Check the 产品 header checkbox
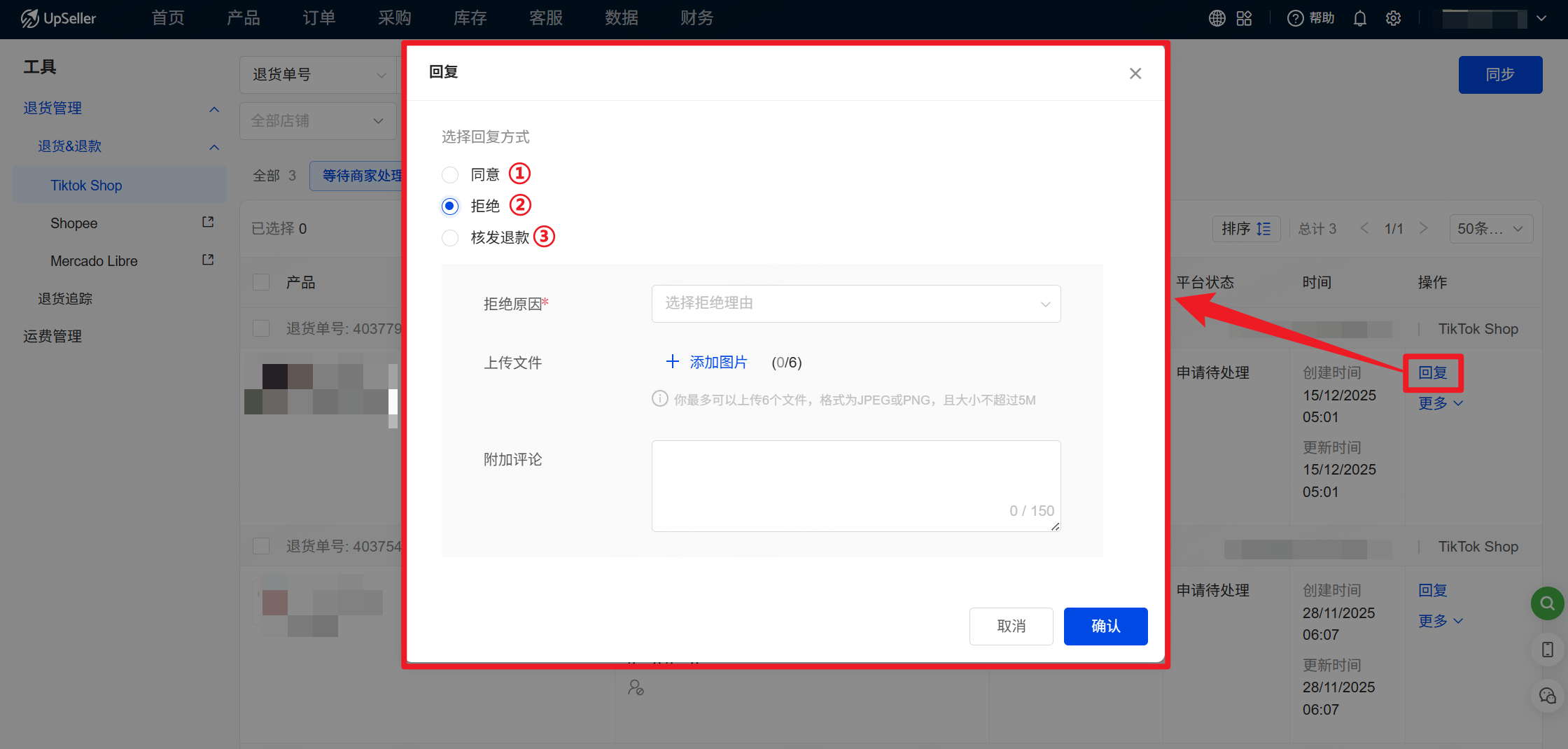 [x=261, y=282]
